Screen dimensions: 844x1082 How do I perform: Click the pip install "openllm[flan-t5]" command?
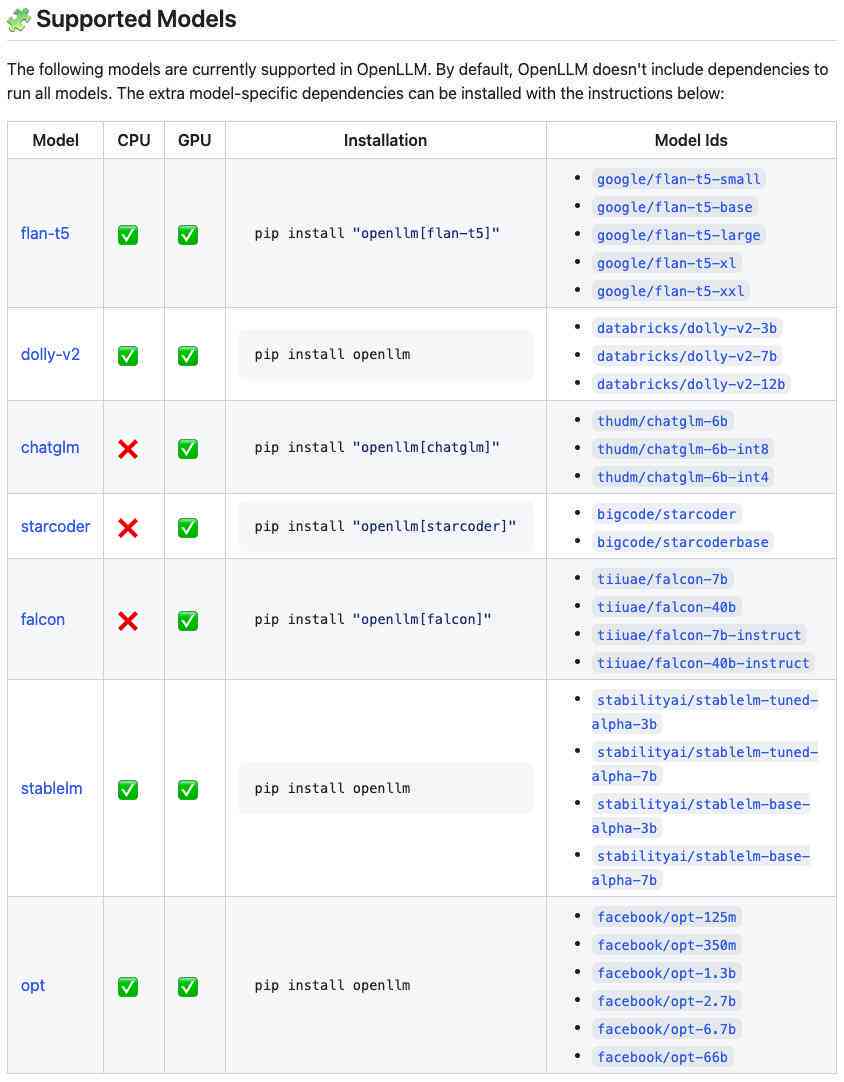click(x=377, y=233)
